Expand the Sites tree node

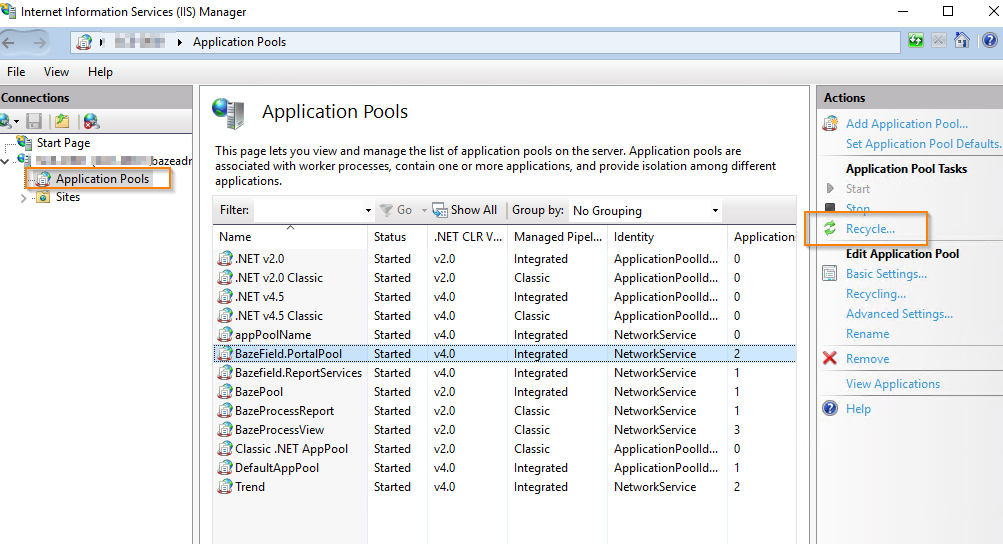24,198
